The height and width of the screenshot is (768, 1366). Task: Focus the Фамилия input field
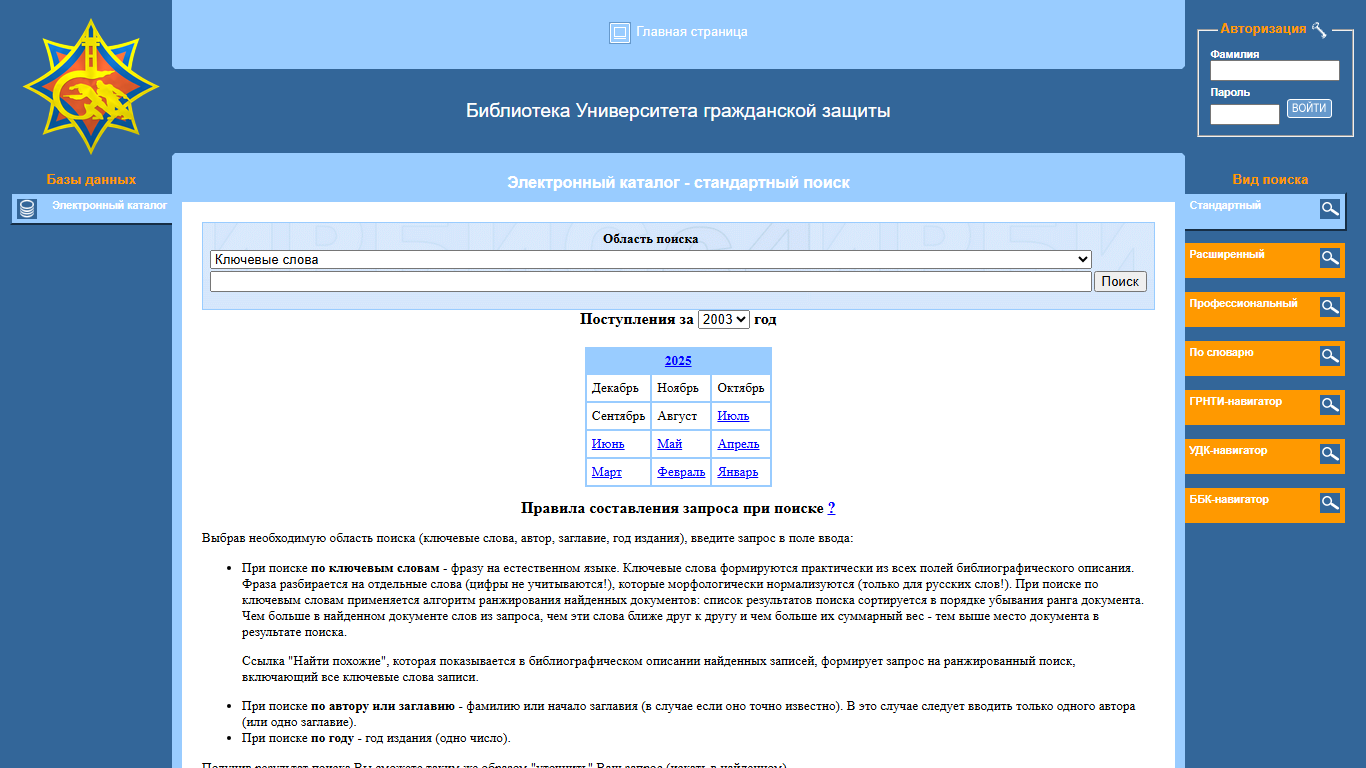(x=1275, y=70)
